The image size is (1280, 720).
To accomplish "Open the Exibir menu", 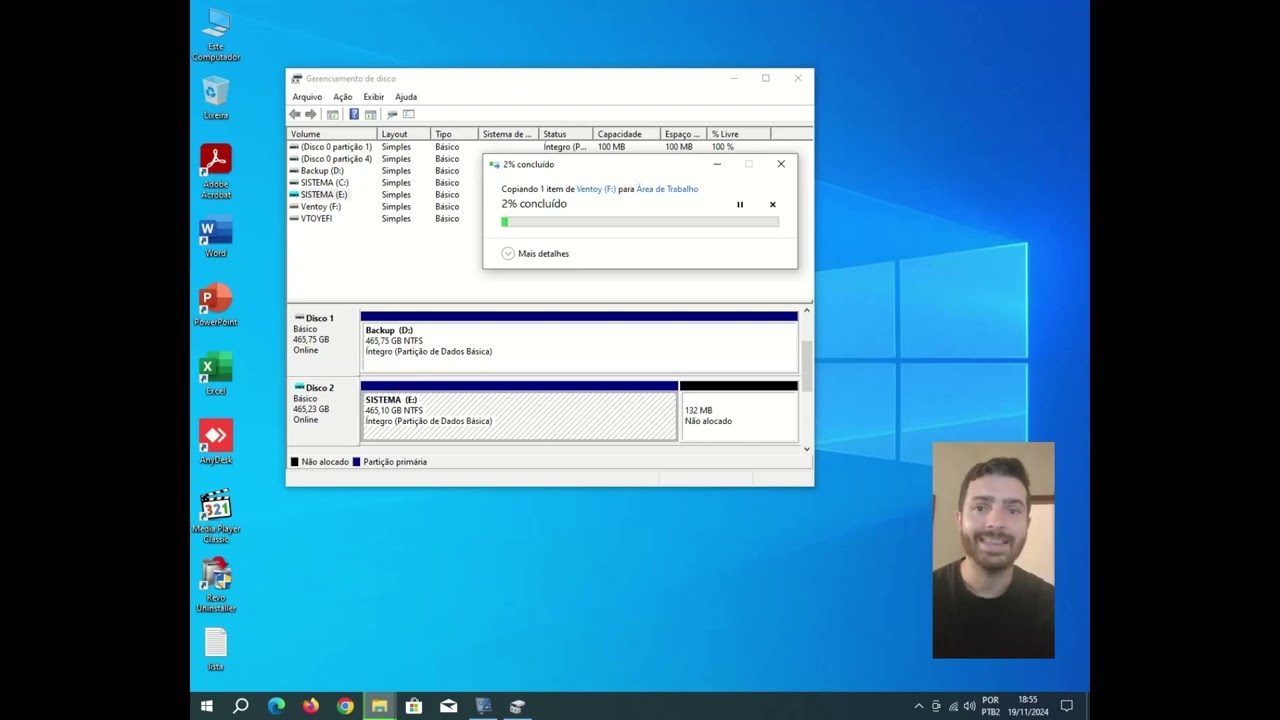I will click(373, 97).
